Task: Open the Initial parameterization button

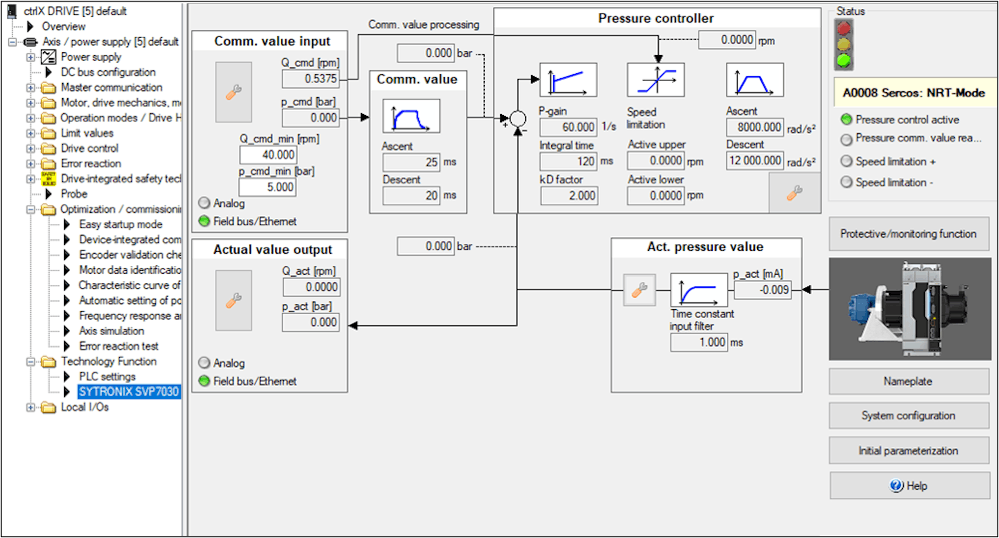Action: (907, 451)
